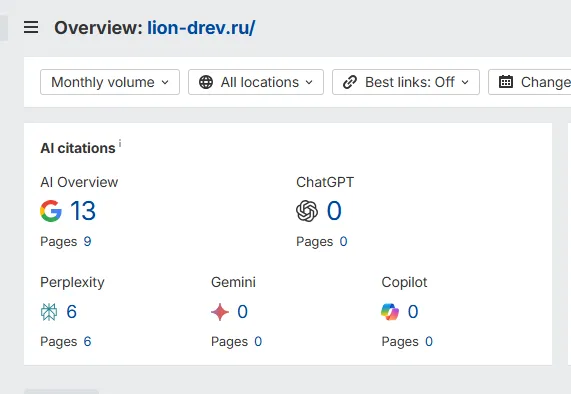571x394 pixels.
Task: Click the All locations chevron arrow
Action: click(x=309, y=83)
